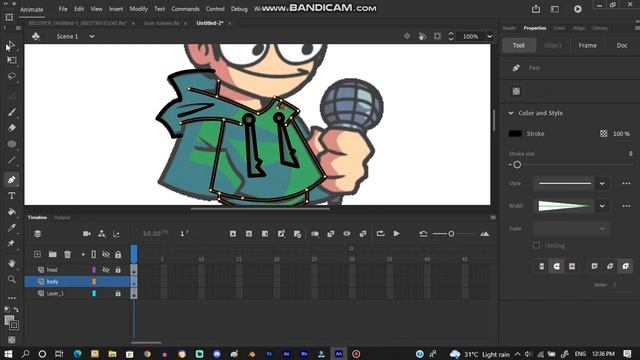Select the Eyedropper tool
Screen dimensions: 640x360
pyautogui.click(x=12, y=228)
